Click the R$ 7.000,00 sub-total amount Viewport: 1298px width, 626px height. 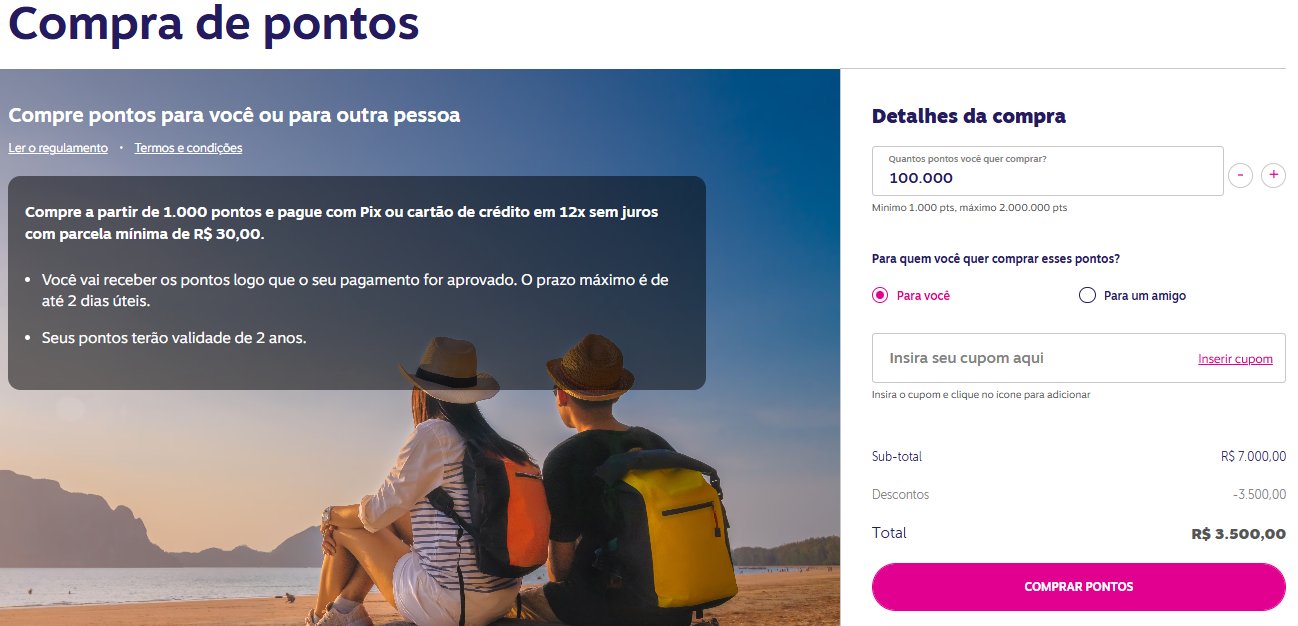[1253, 457]
